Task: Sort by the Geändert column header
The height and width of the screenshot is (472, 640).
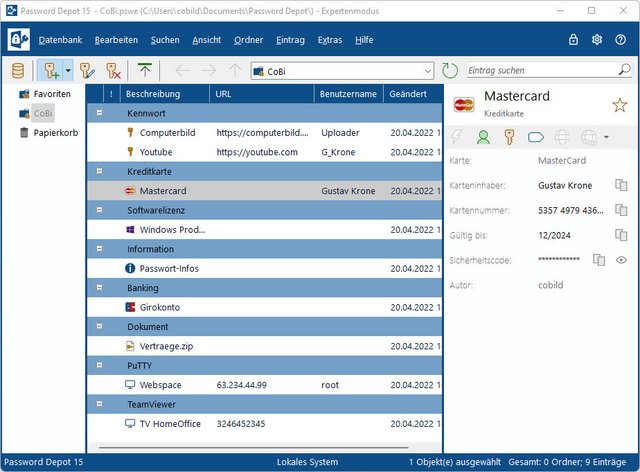Action: [413, 94]
